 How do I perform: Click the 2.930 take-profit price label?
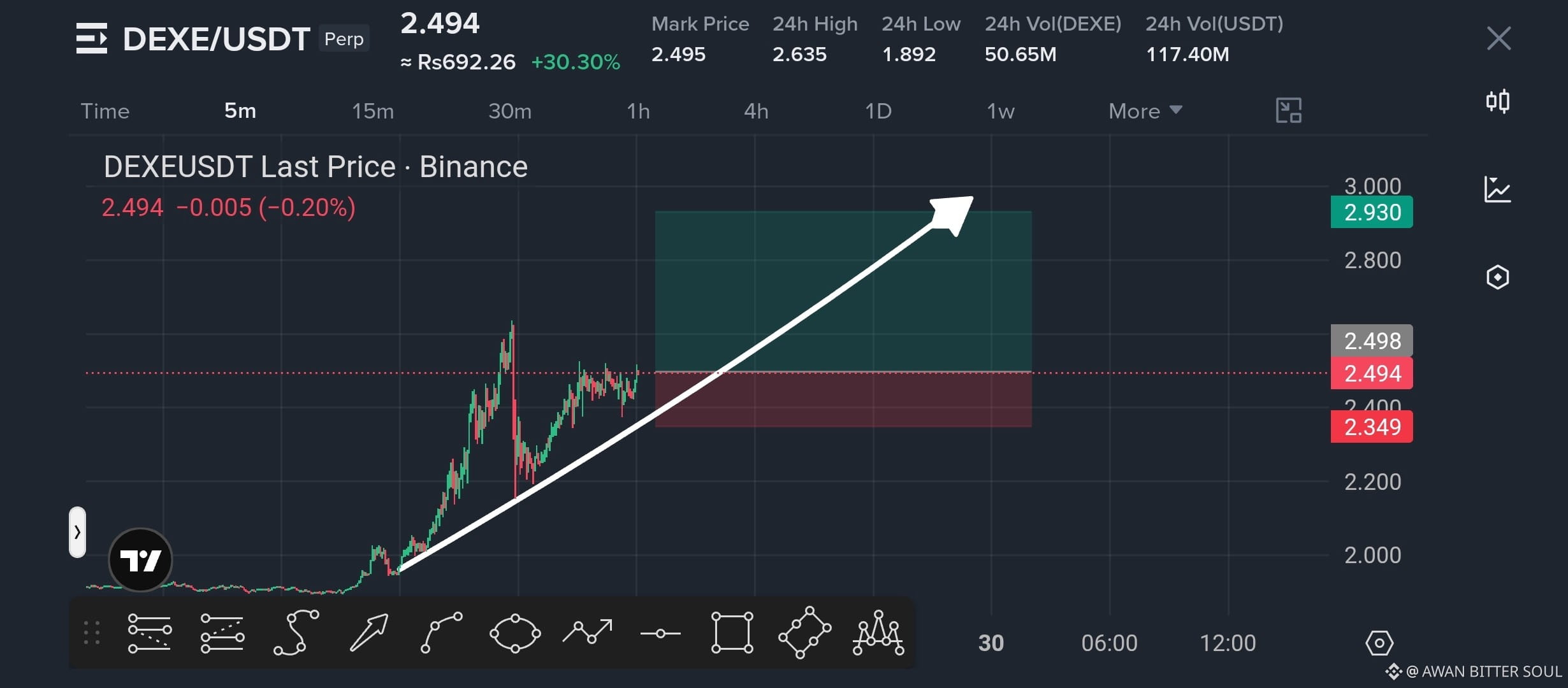point(1372,212)
